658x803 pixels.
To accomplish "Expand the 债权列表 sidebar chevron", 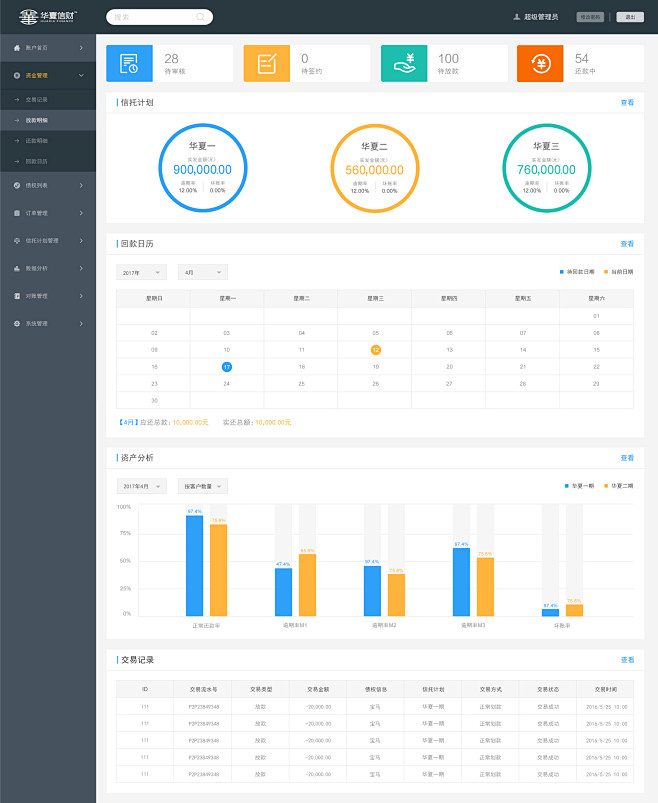I will 81,185.
